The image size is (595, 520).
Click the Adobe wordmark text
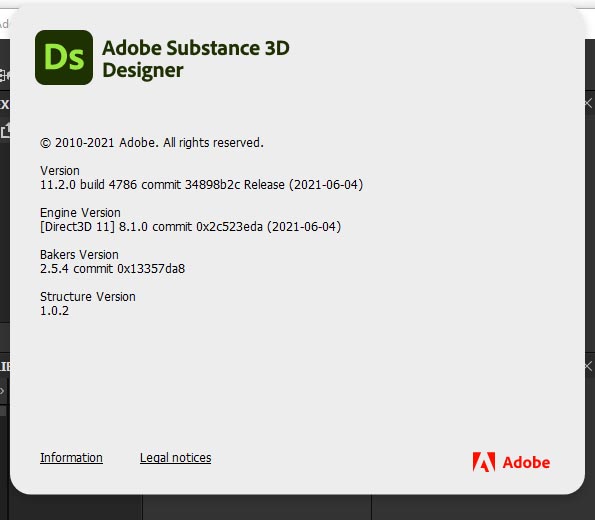click(526, 462)
